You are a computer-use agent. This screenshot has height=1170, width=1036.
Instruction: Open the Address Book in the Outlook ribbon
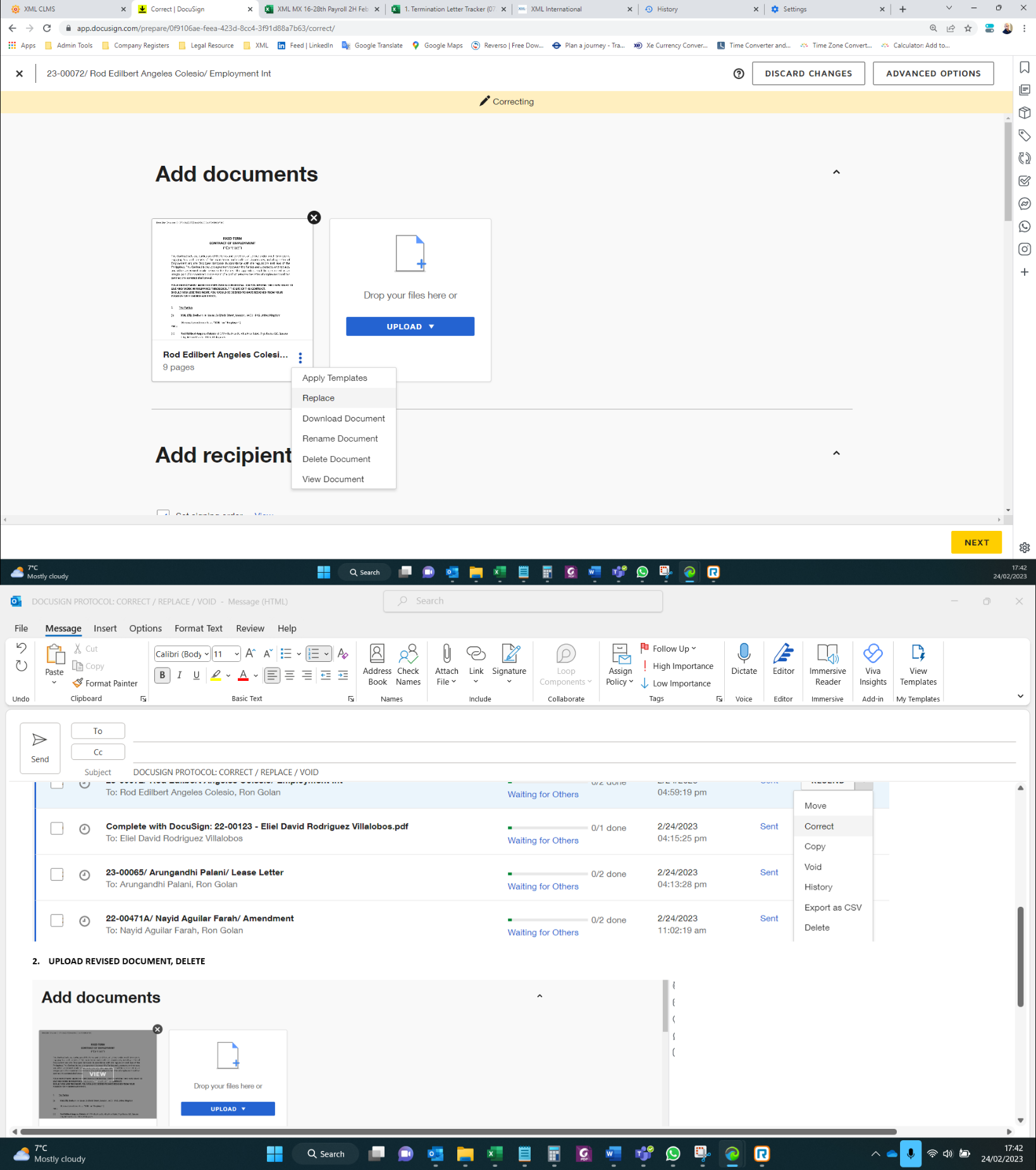(x=377, y=662)
